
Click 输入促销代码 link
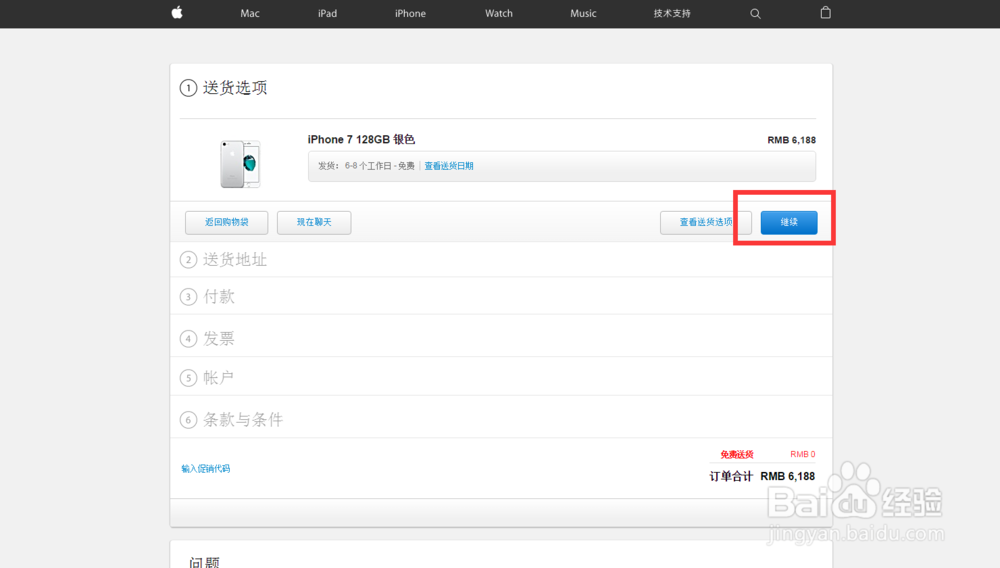click(x=205, y=469)
